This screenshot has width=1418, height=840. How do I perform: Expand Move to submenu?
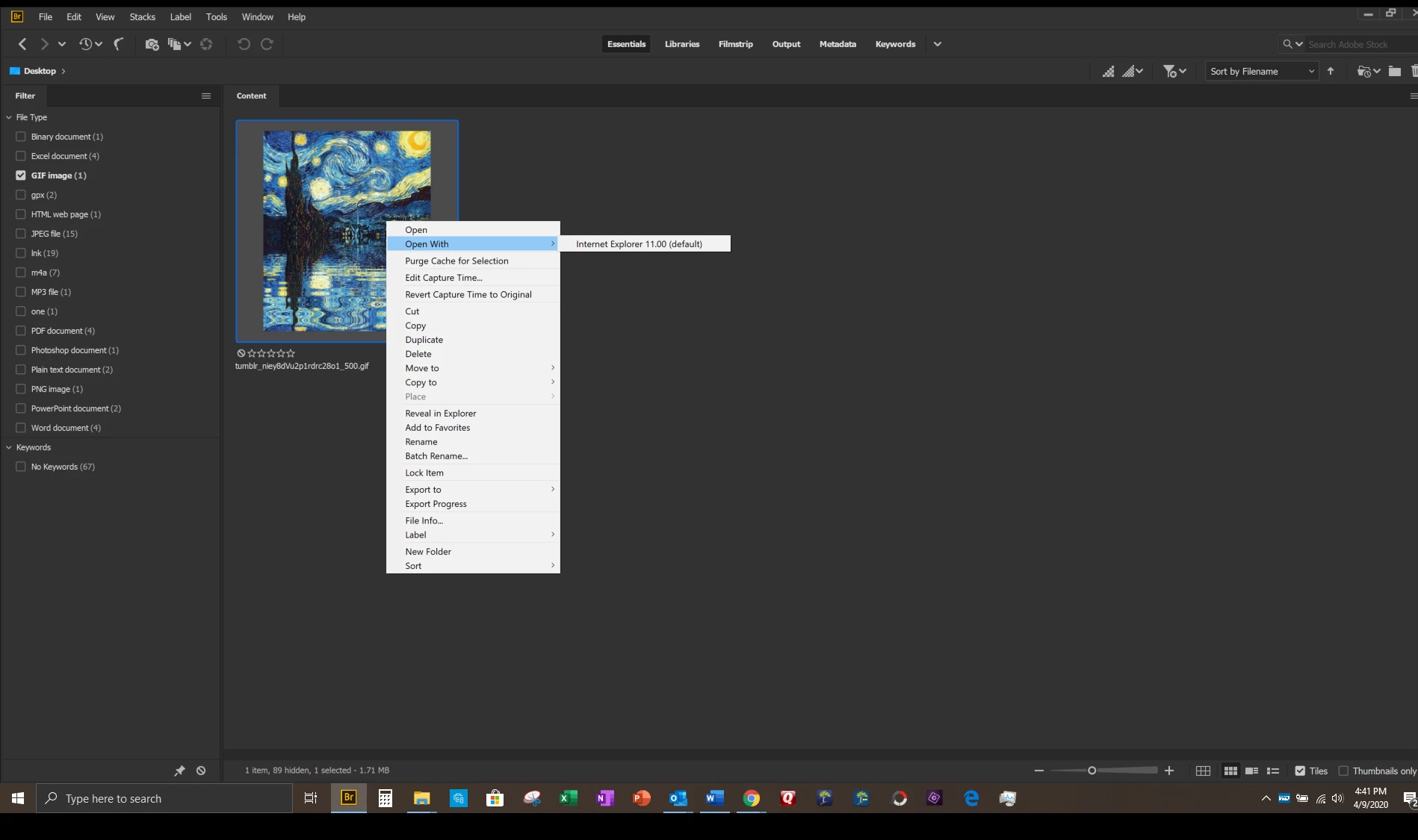[473, 368]
